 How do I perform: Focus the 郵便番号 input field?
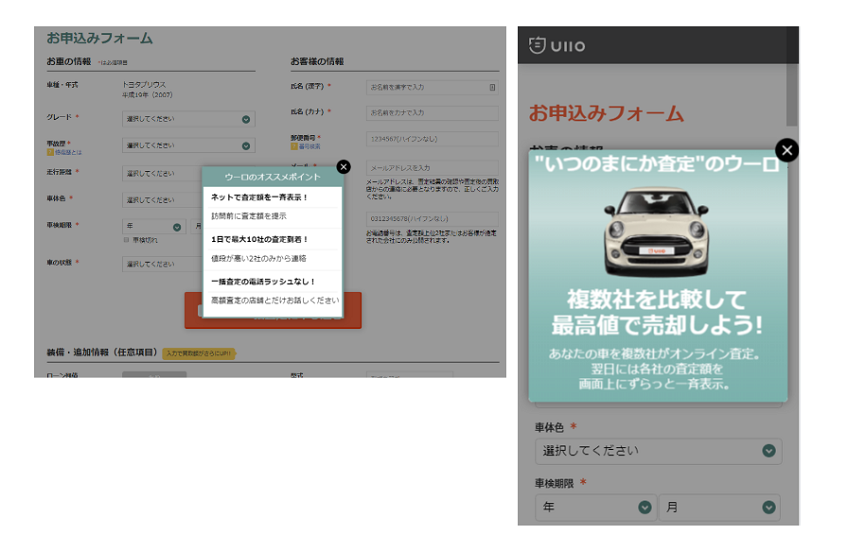432,139
